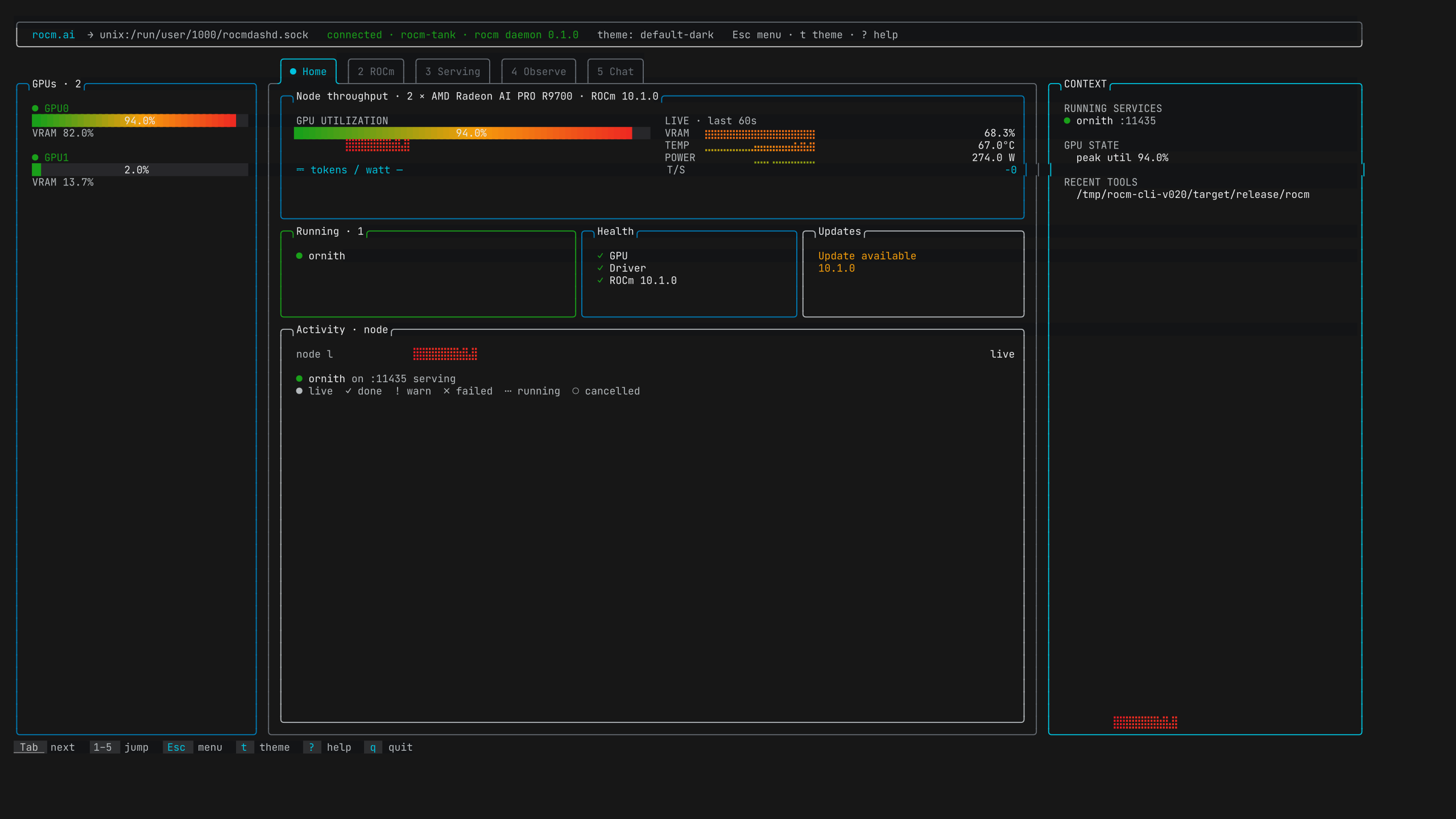Click the 274.0 W power value
The height and width of the screenshot is (819, 1456).
[x=993, y=158]
